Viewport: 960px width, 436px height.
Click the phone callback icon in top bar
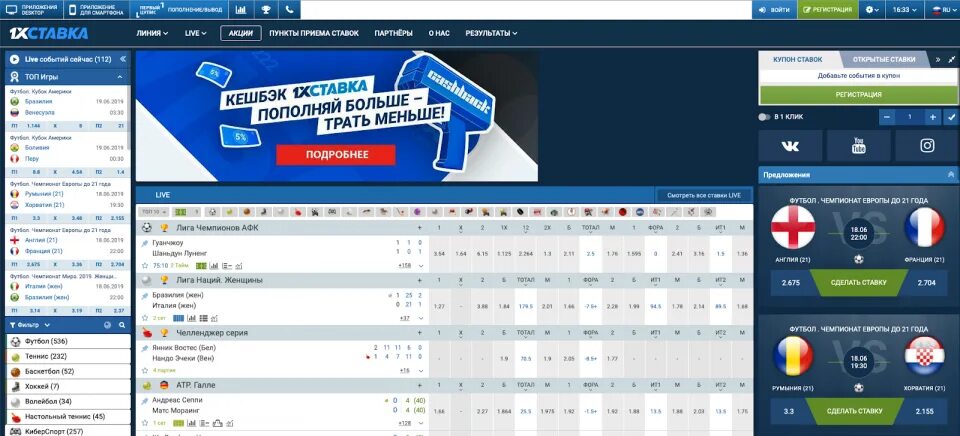290,10
